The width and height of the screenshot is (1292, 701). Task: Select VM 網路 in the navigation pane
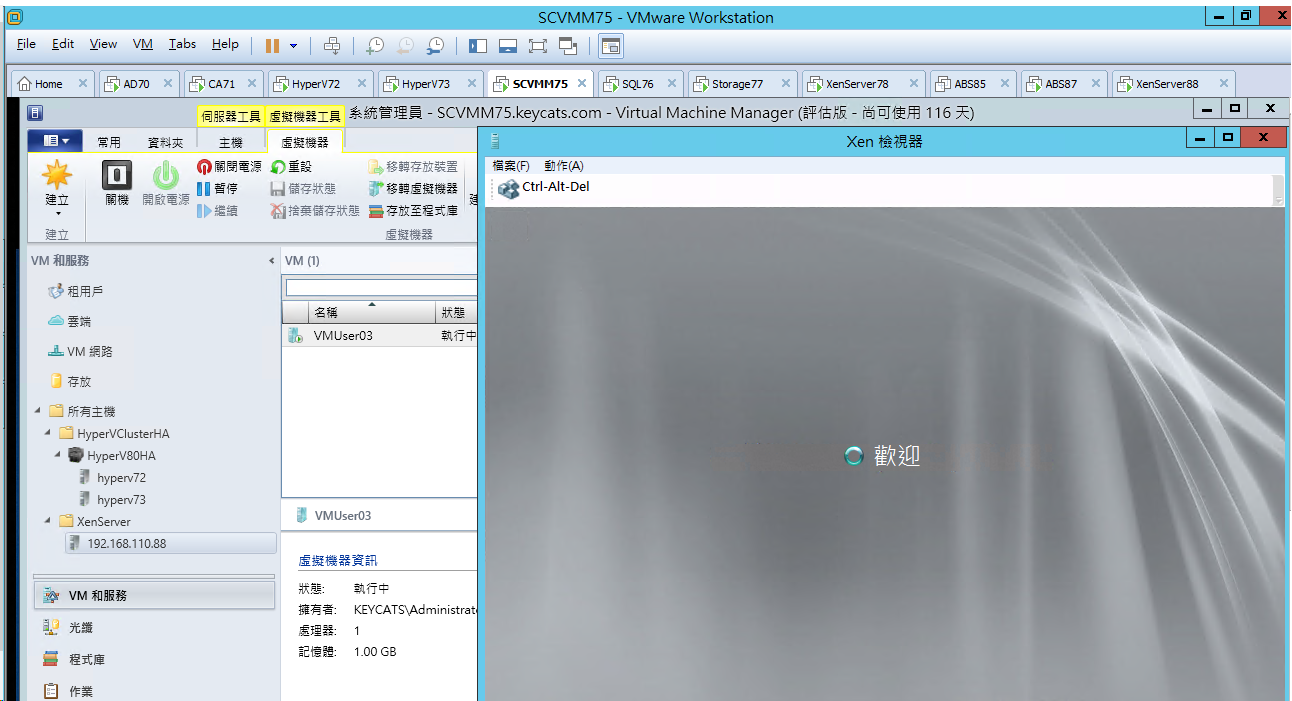point(81,351)
